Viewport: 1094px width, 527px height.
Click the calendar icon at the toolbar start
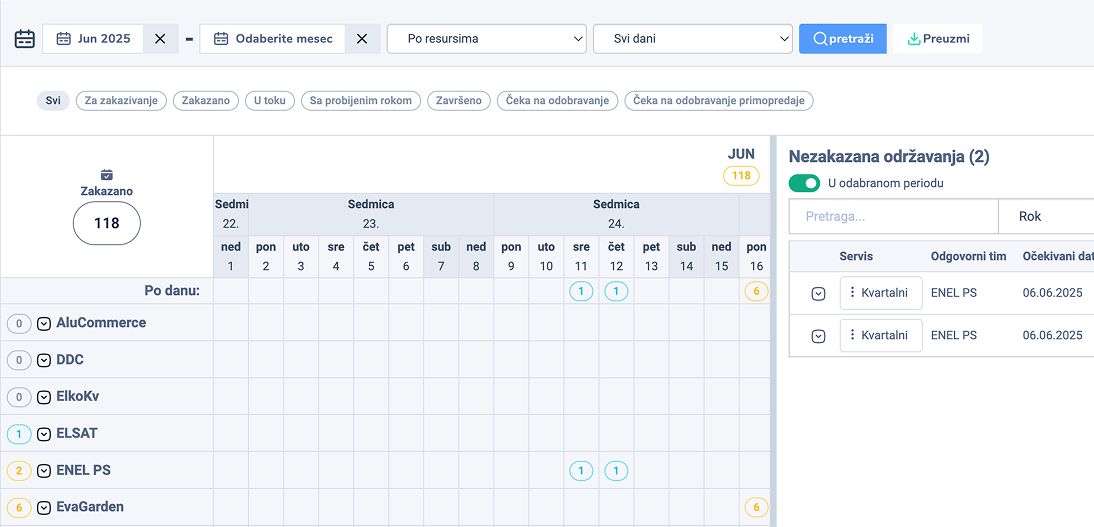(x=24, y=38)
